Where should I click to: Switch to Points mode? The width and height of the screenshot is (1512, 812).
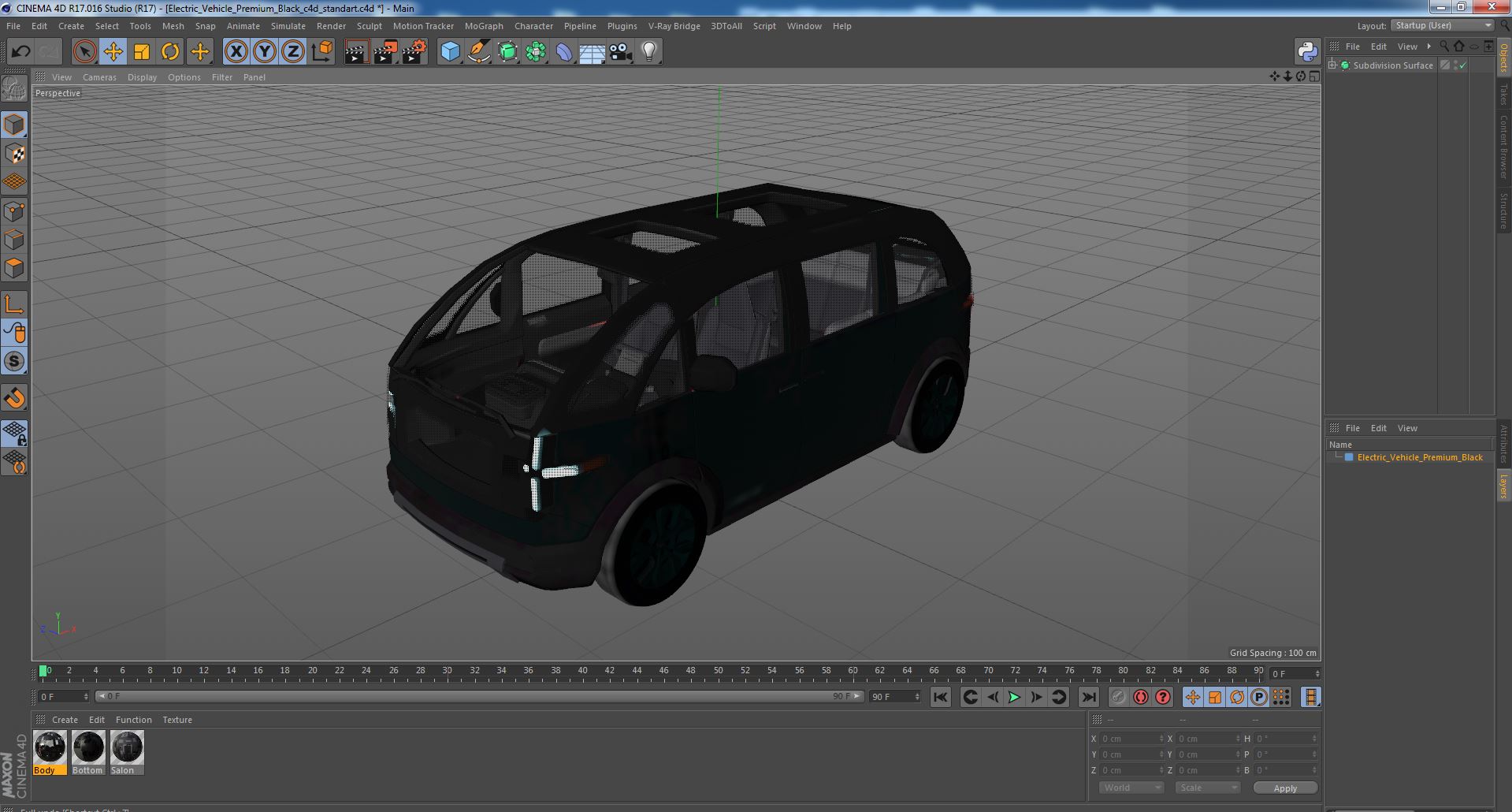point(14,211)
